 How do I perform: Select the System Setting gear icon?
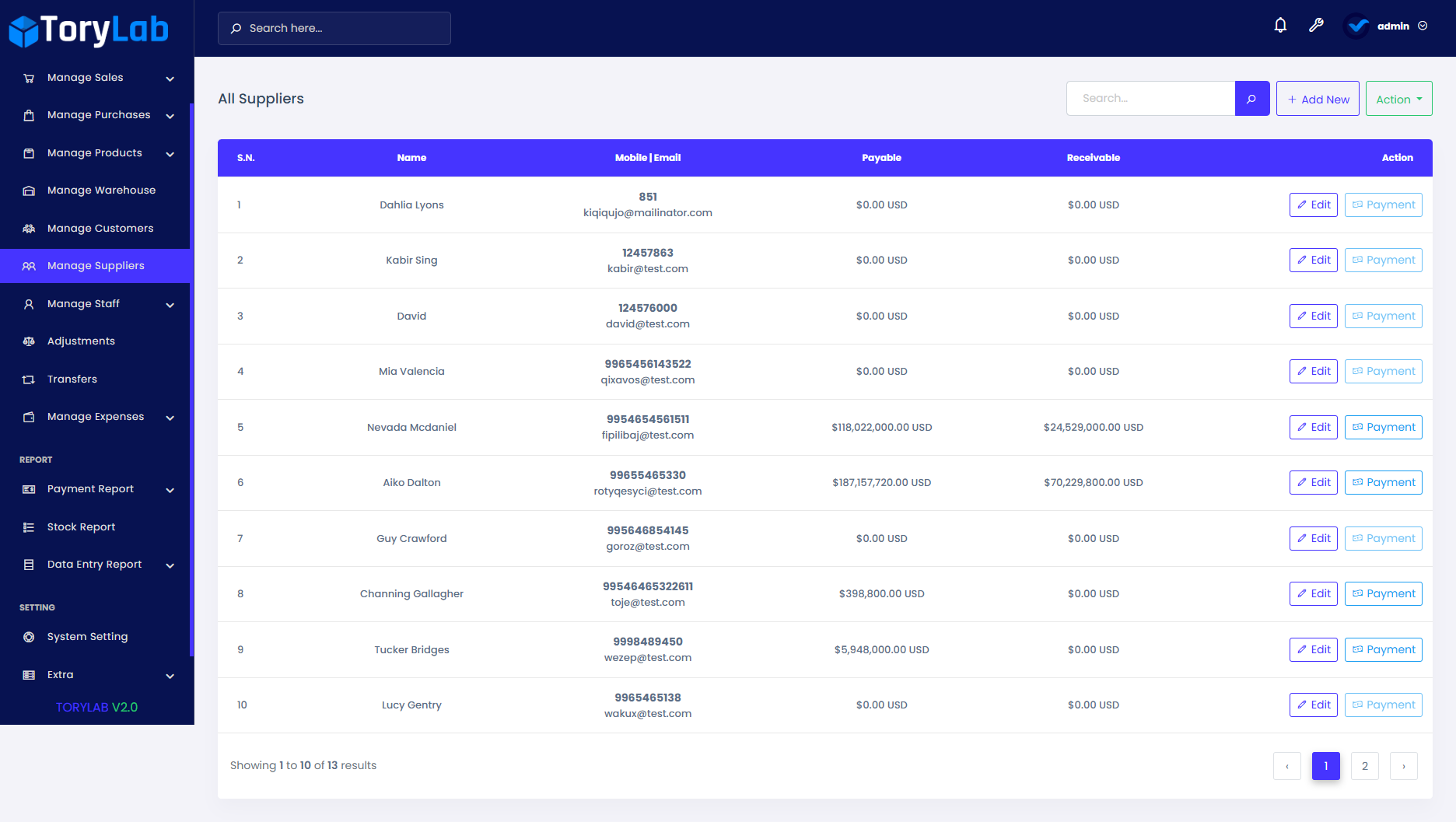tap(29, 636)
